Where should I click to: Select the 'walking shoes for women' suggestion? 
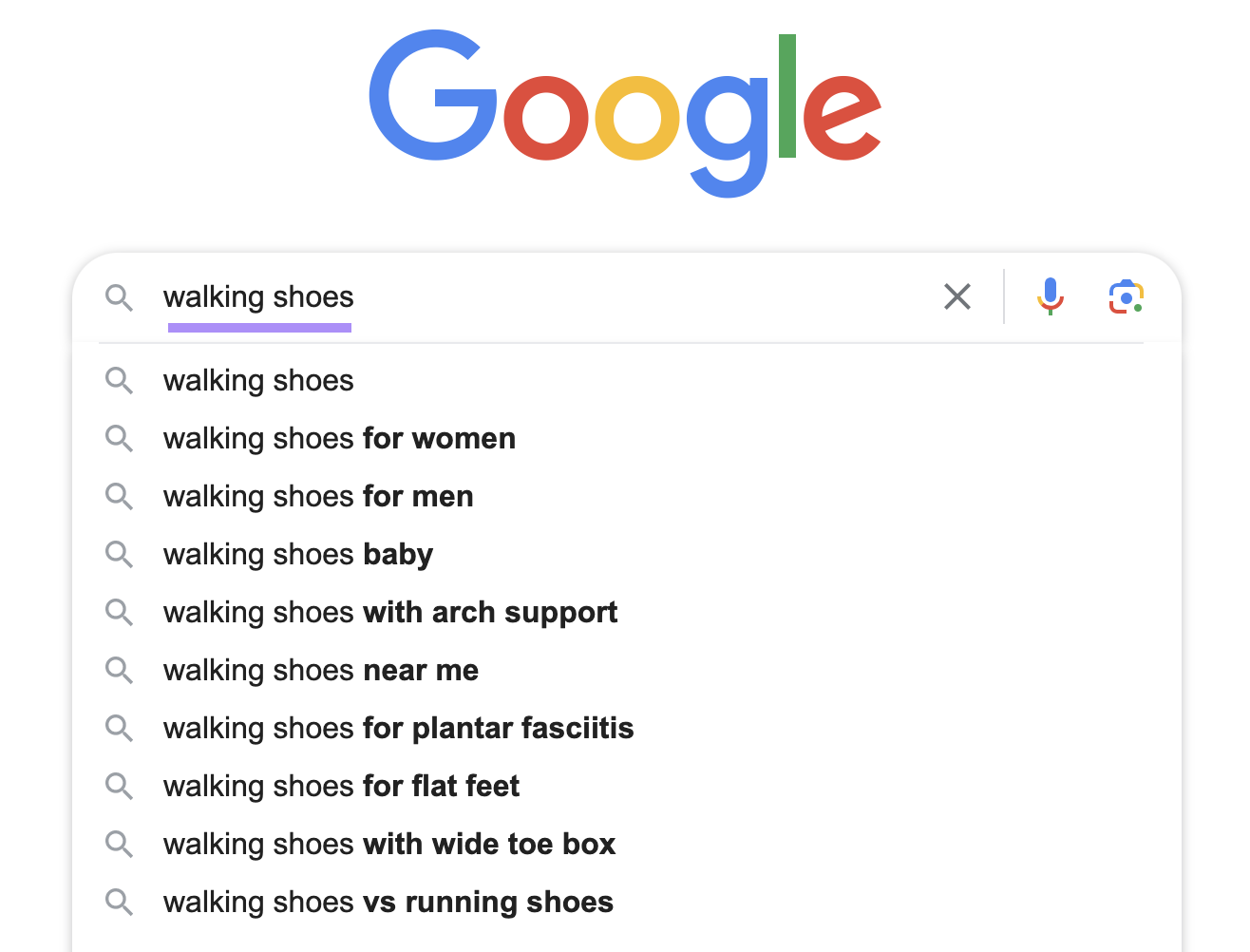pos(339,438)
